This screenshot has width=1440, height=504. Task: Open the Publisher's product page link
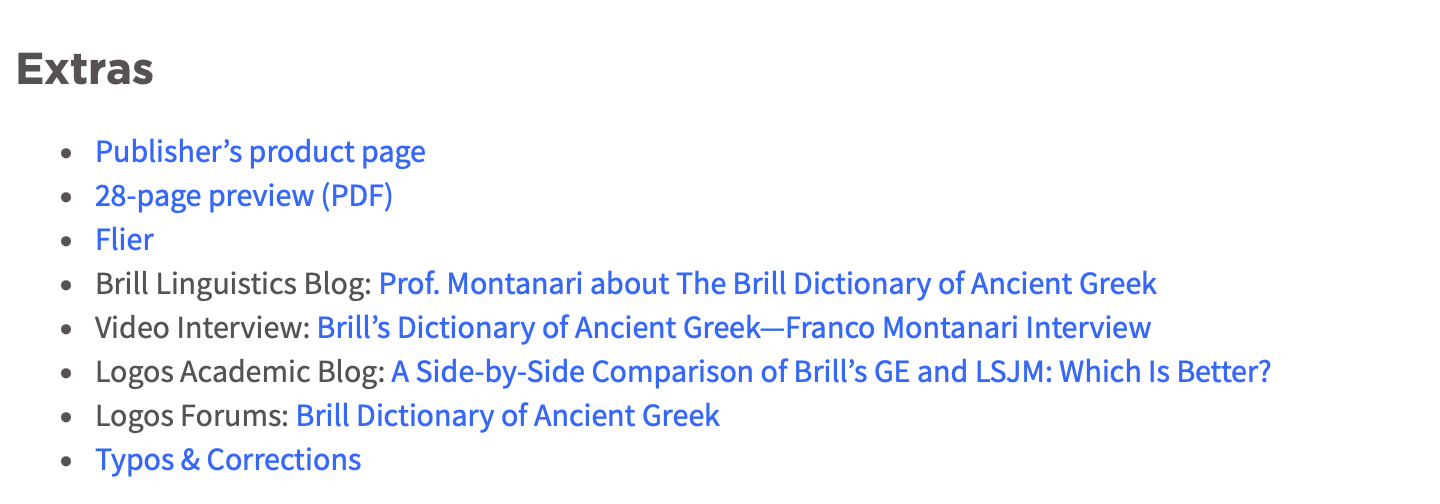pyautogui.click(x=260, y=152)
